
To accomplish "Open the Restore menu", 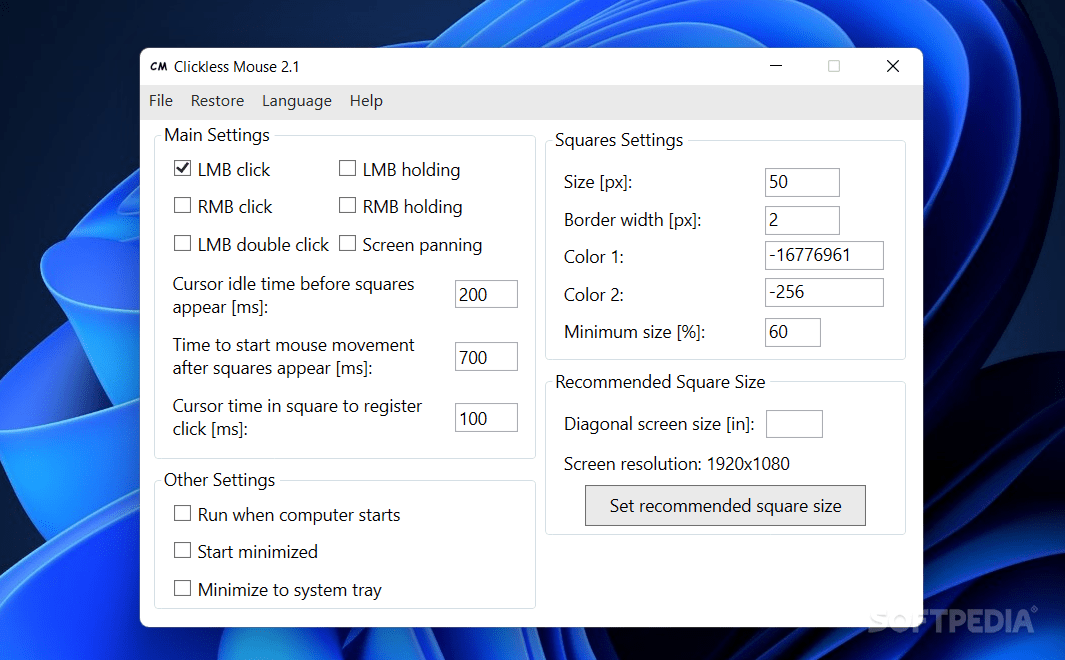I will pyautogui.click(x=217, y=100).
